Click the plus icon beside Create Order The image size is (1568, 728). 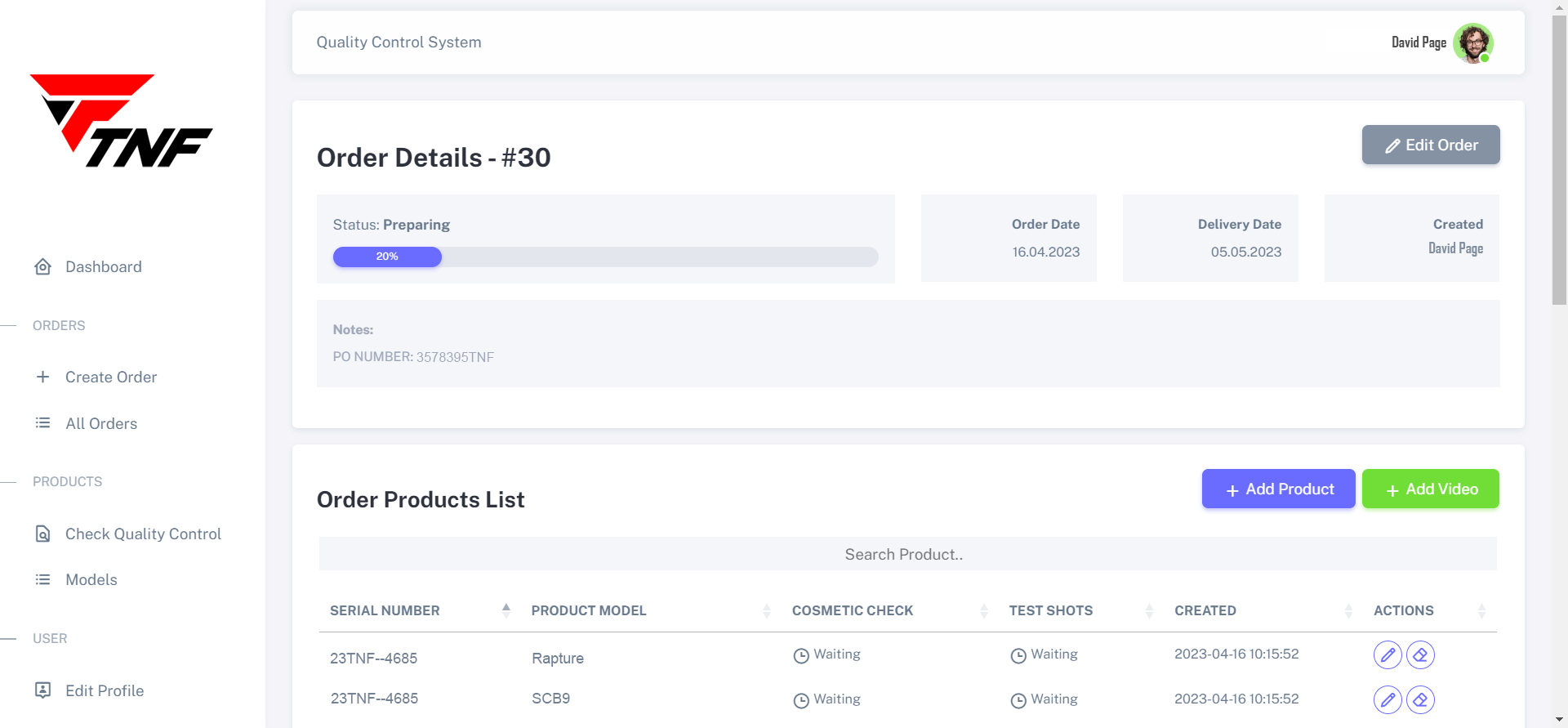click(x=43, y=377)
